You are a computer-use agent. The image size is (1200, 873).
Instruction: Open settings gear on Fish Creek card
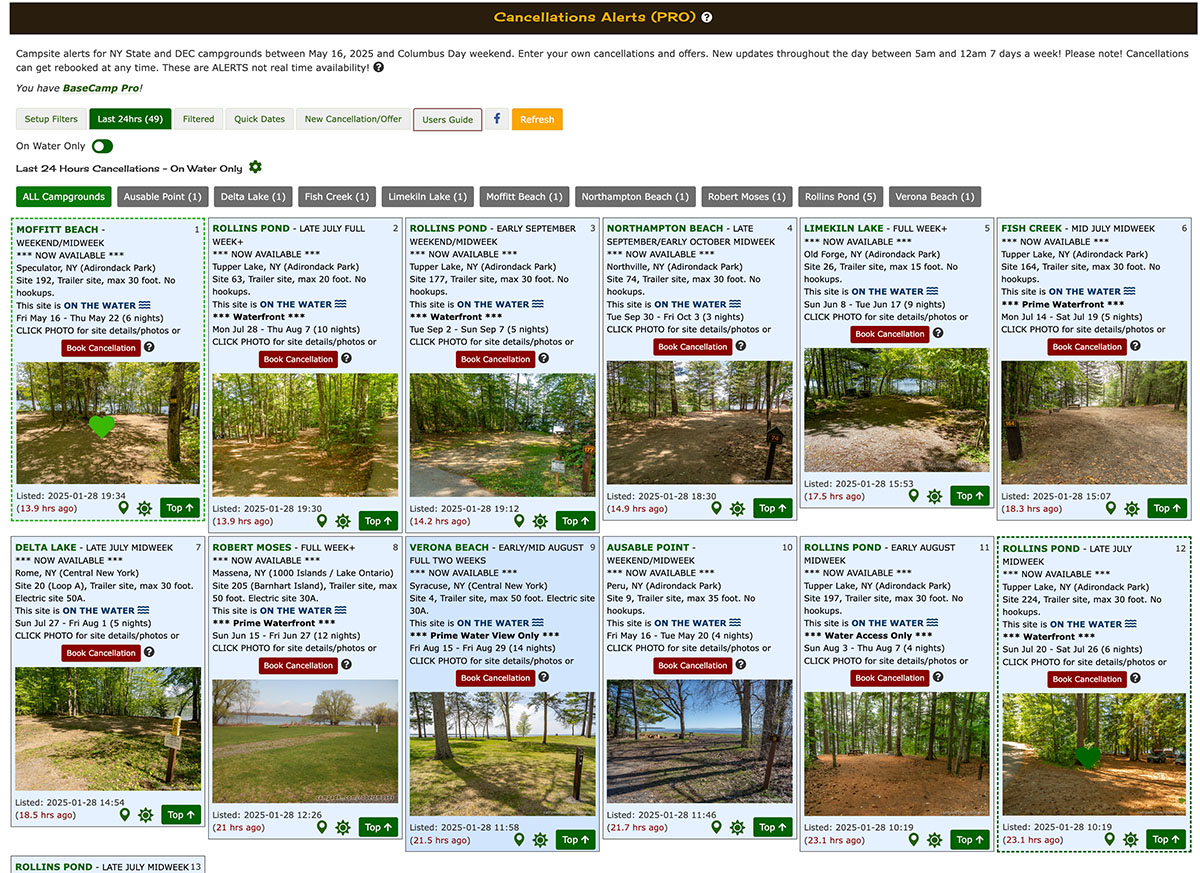[x=1131, y=508]
